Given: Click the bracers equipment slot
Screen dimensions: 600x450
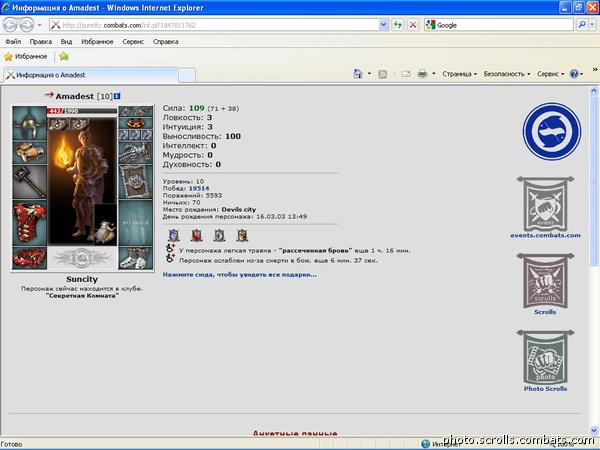Looking at the screenshot, I should 29,152.
